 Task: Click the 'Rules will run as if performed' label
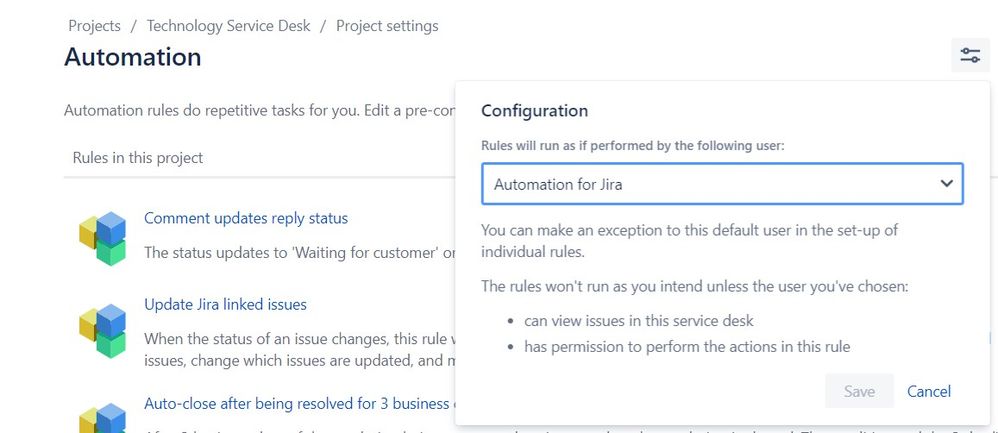[633, 145]
